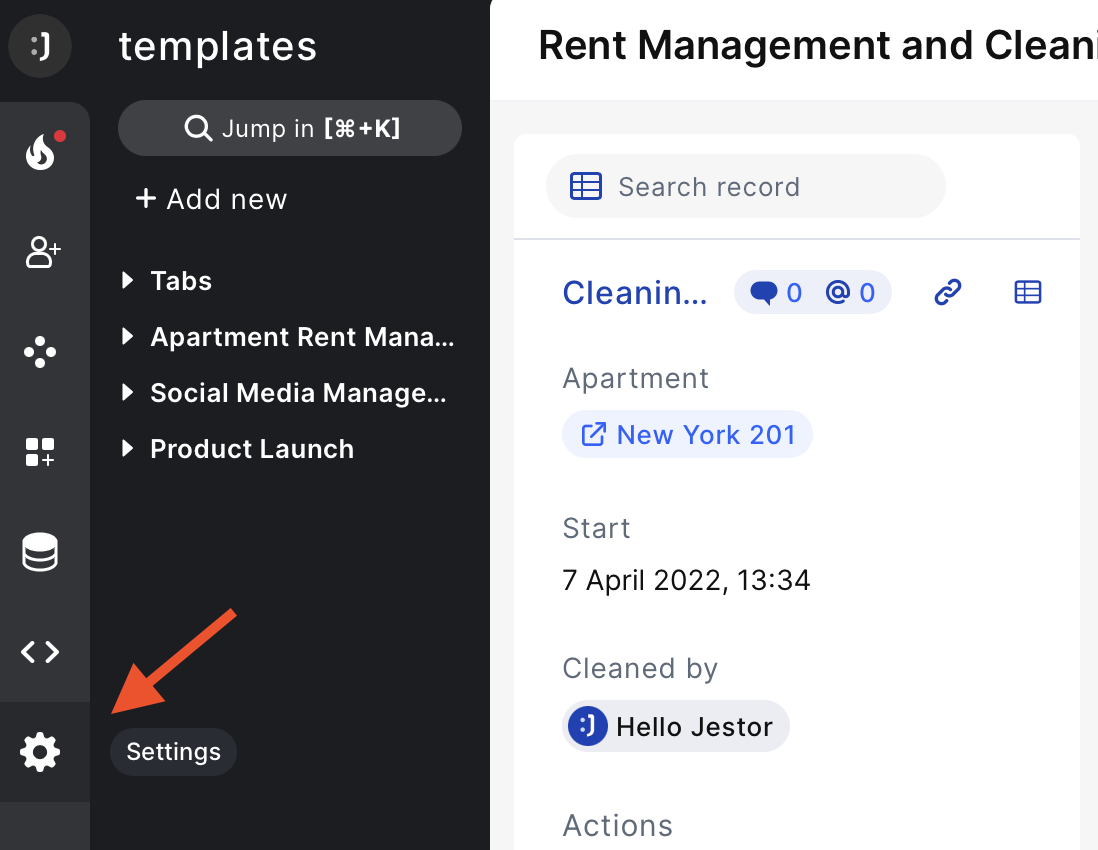Select Product Launch in sidebar
This screenshot has width=1098, height=850.
[x=252, y=449]
